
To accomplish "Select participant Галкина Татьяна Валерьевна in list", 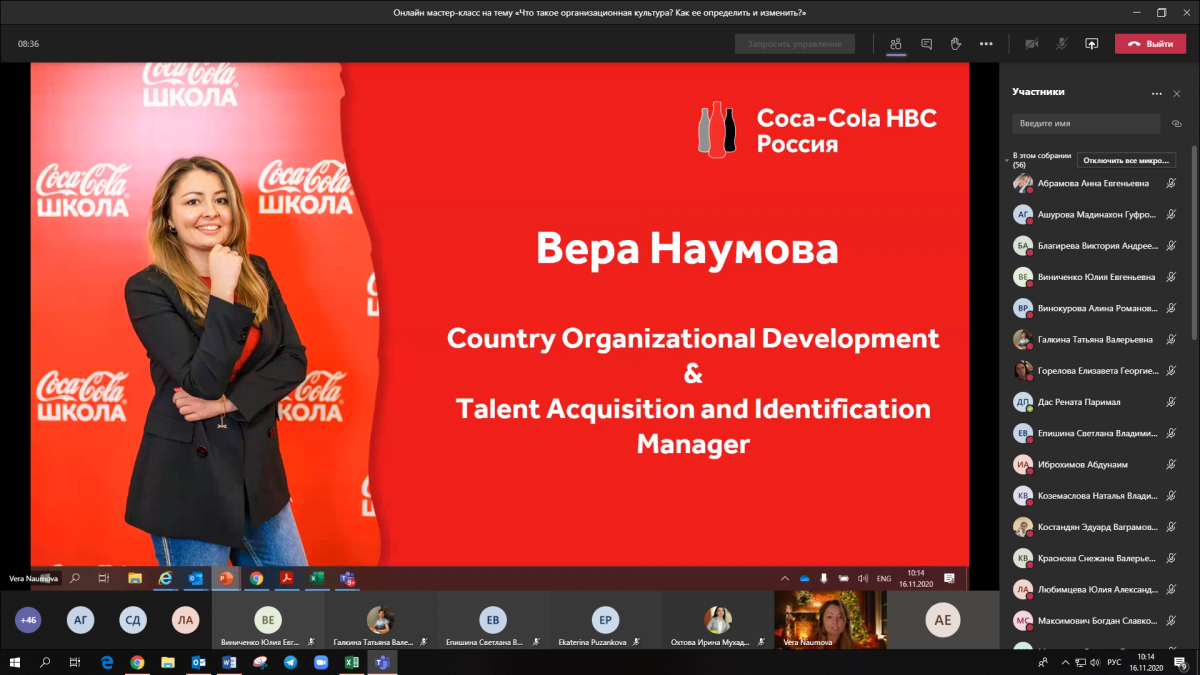I will point(1095,339).
